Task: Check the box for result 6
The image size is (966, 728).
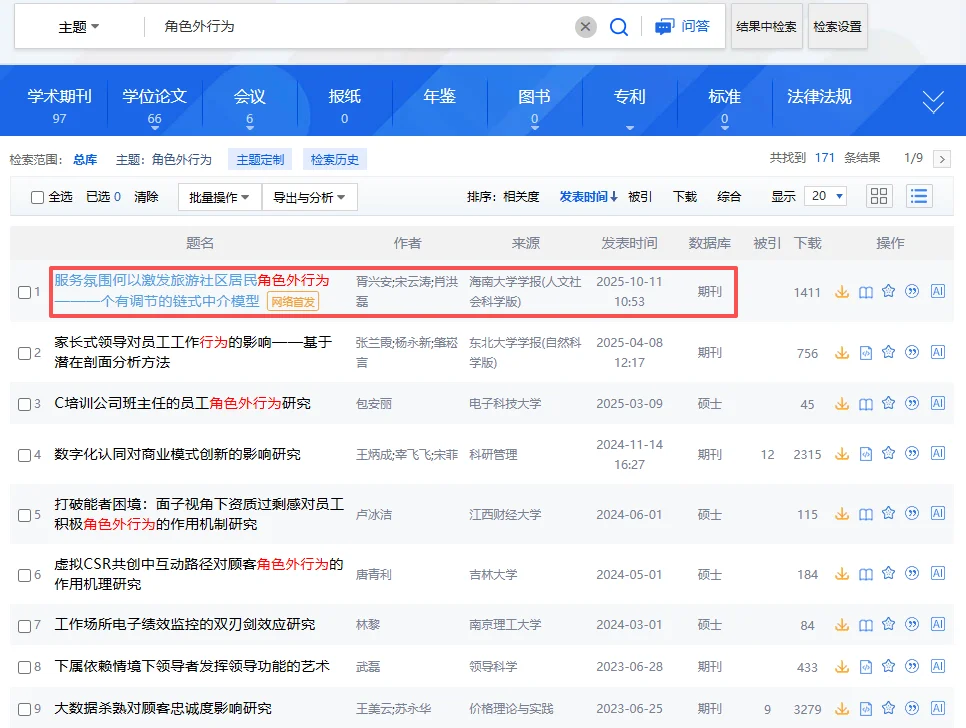Action: (x=25, y=575)
